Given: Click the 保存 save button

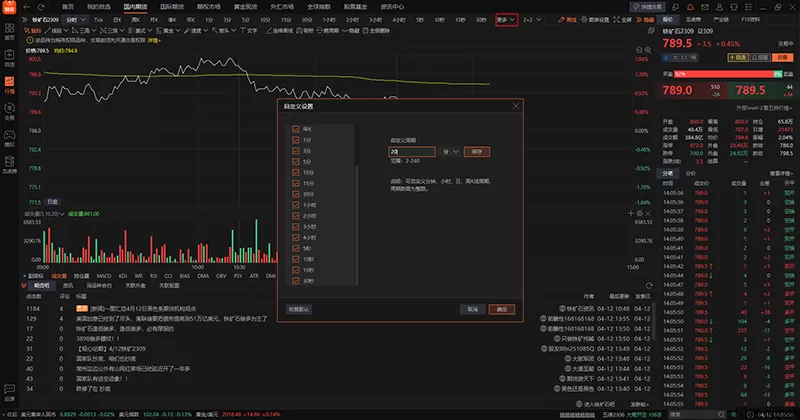Looking at the screenshot, I should [475, 151].
